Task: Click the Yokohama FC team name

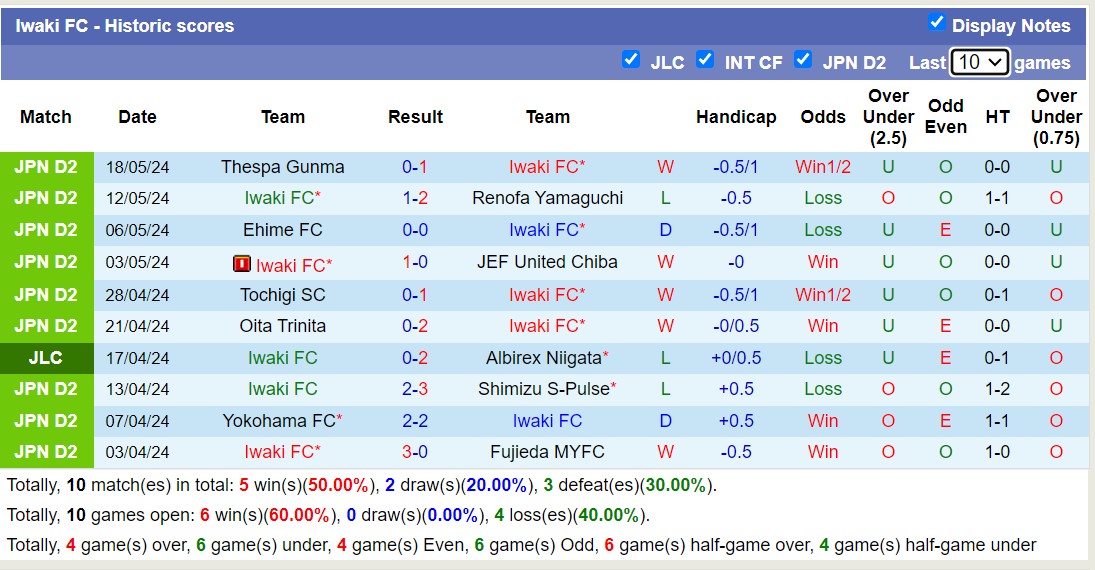Action: [x=279, y=421]
